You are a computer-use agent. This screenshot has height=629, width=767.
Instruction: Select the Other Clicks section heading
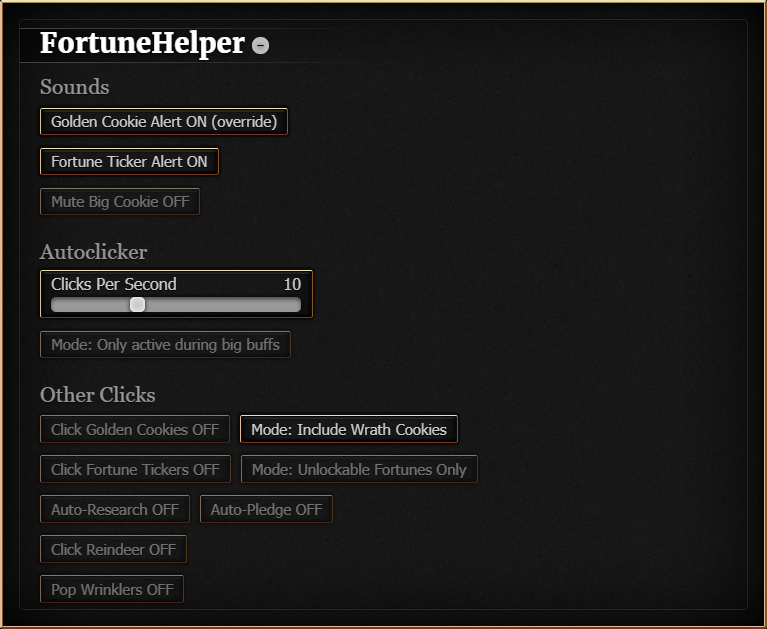coord(97,395)
